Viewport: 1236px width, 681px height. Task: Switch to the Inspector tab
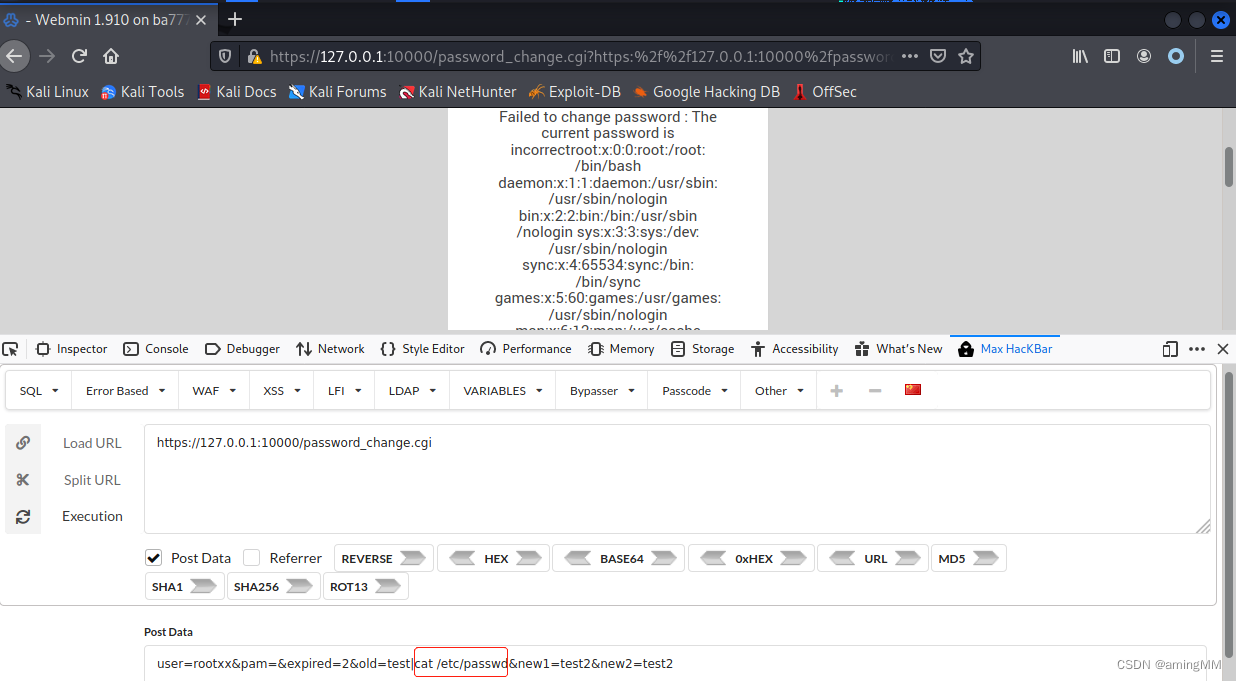[72, 349]
